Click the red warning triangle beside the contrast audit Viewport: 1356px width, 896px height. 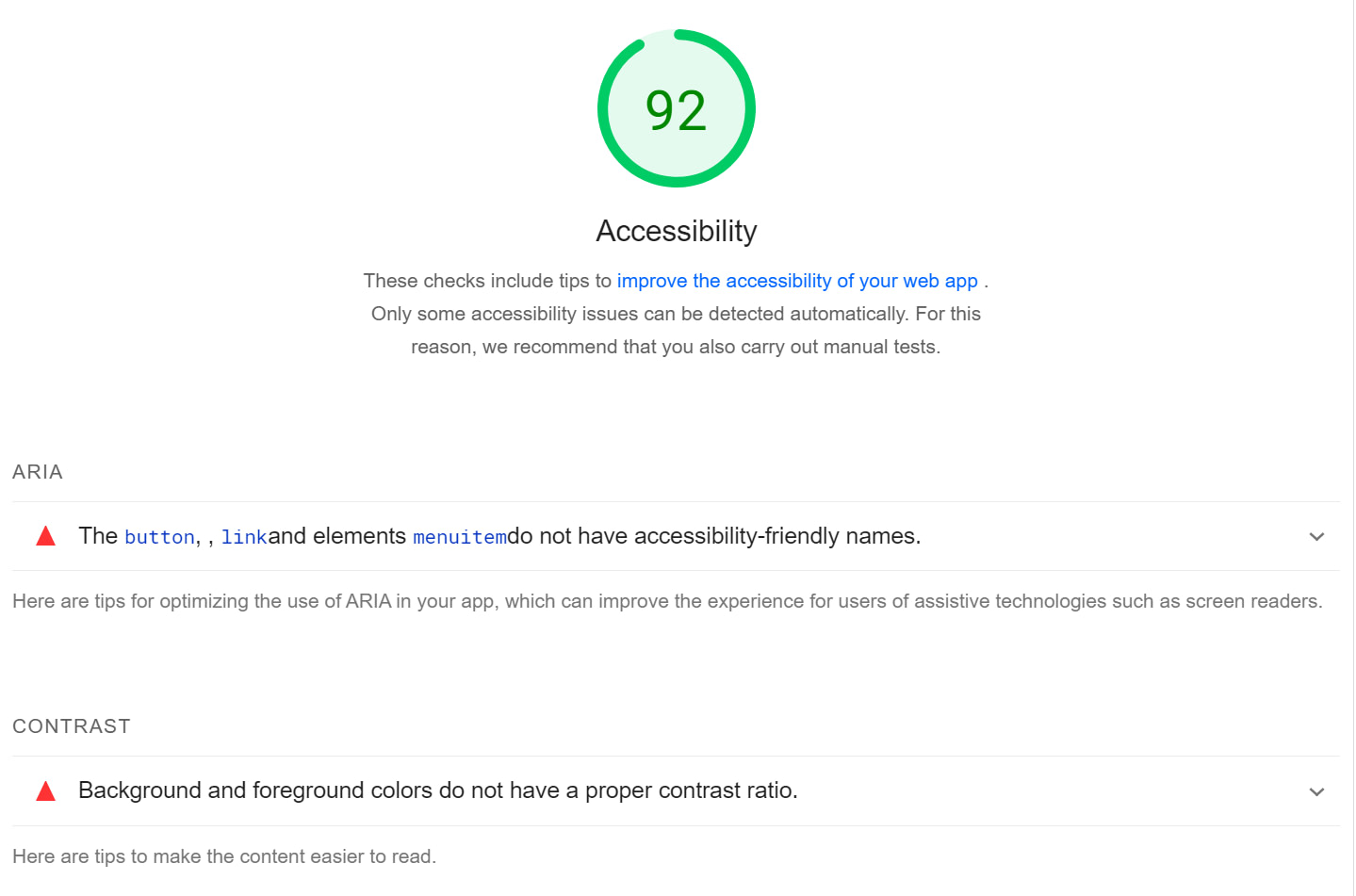click(x=43, y=790)
